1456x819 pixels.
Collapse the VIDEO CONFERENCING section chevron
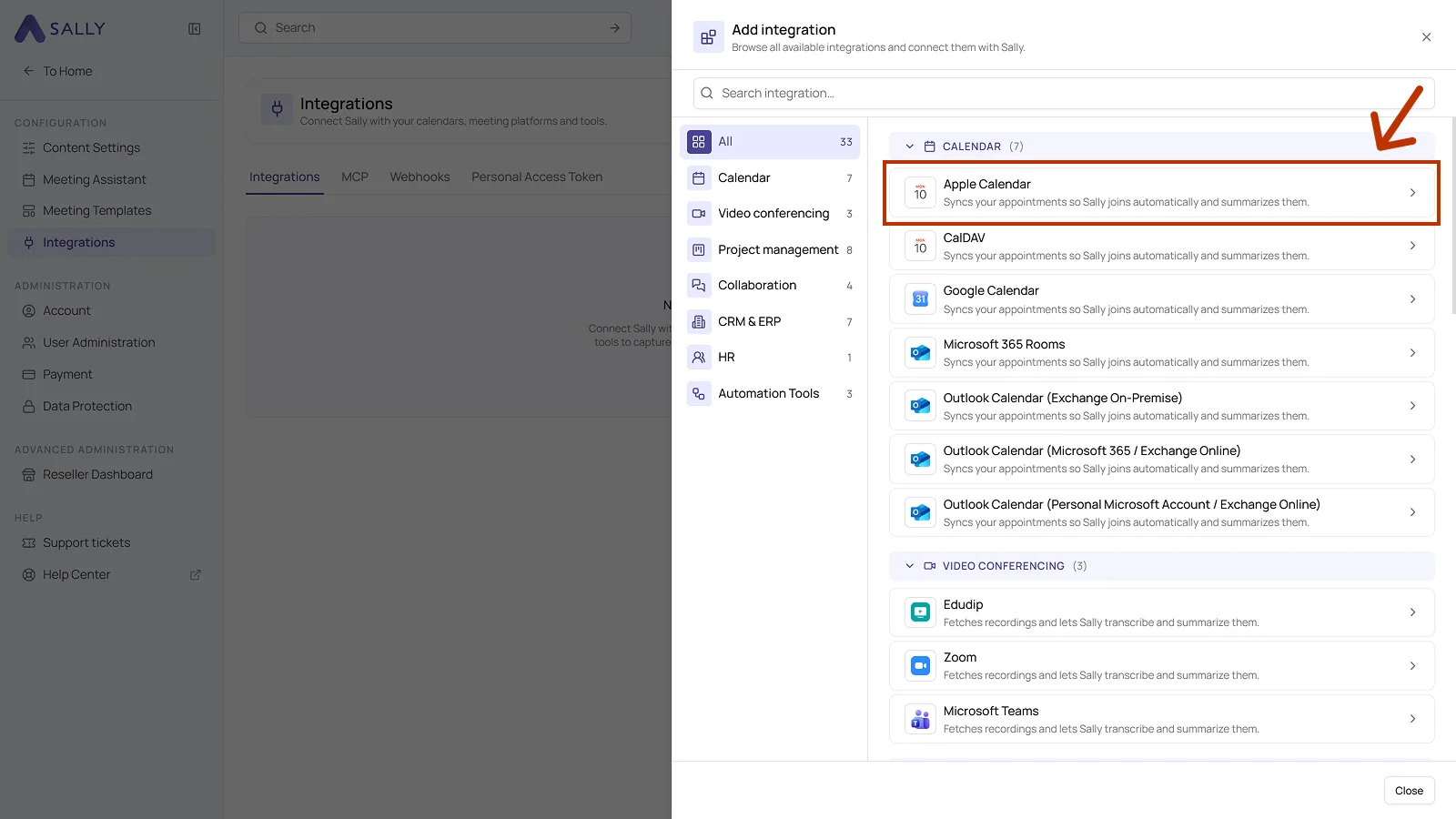click(909, 566)
